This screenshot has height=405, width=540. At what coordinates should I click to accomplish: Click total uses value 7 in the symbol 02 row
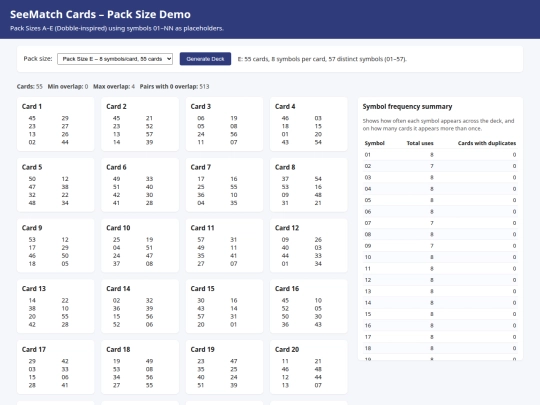432,166
